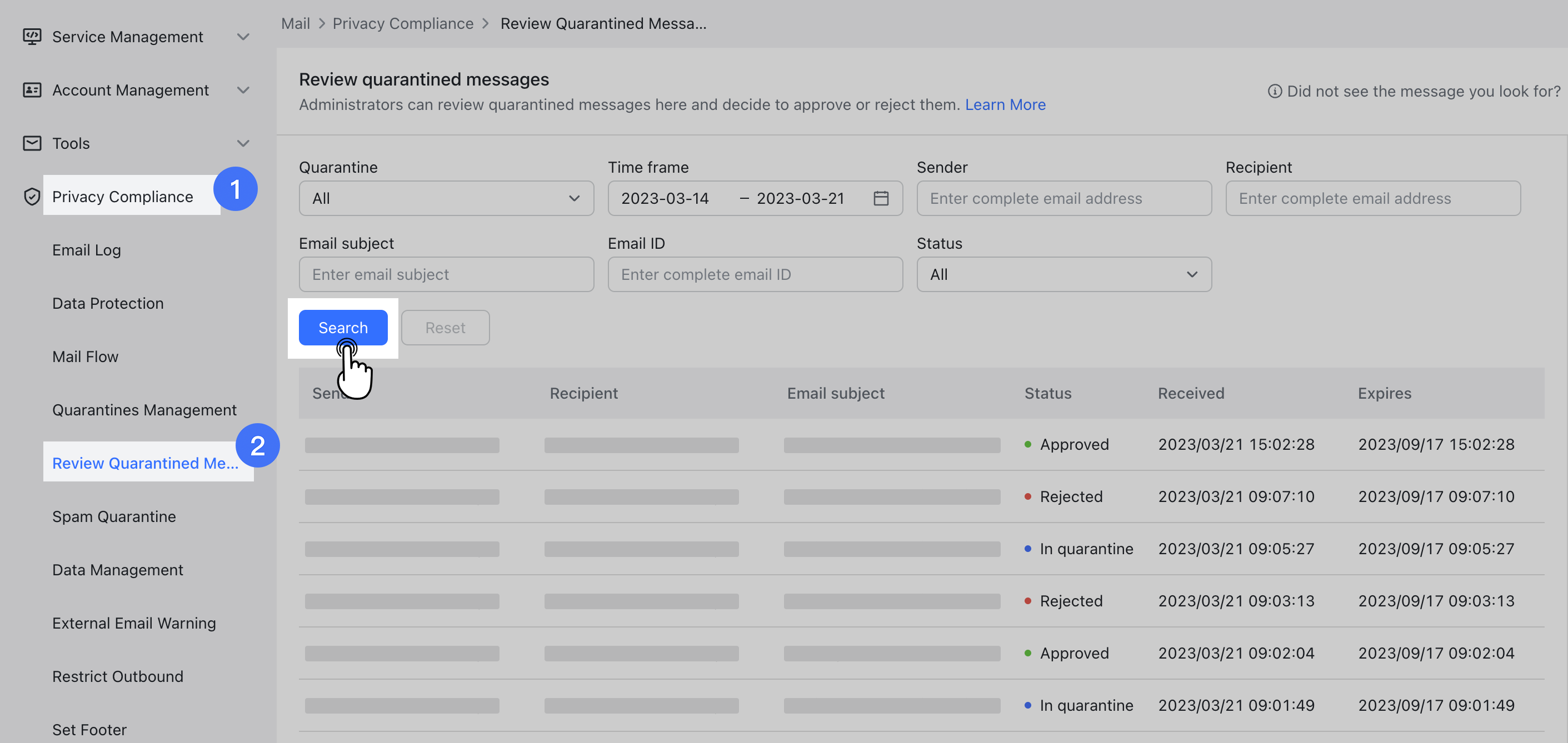Open the Learn More link
This screenshot has width=1568, height=743.
tap(1006, 104)
